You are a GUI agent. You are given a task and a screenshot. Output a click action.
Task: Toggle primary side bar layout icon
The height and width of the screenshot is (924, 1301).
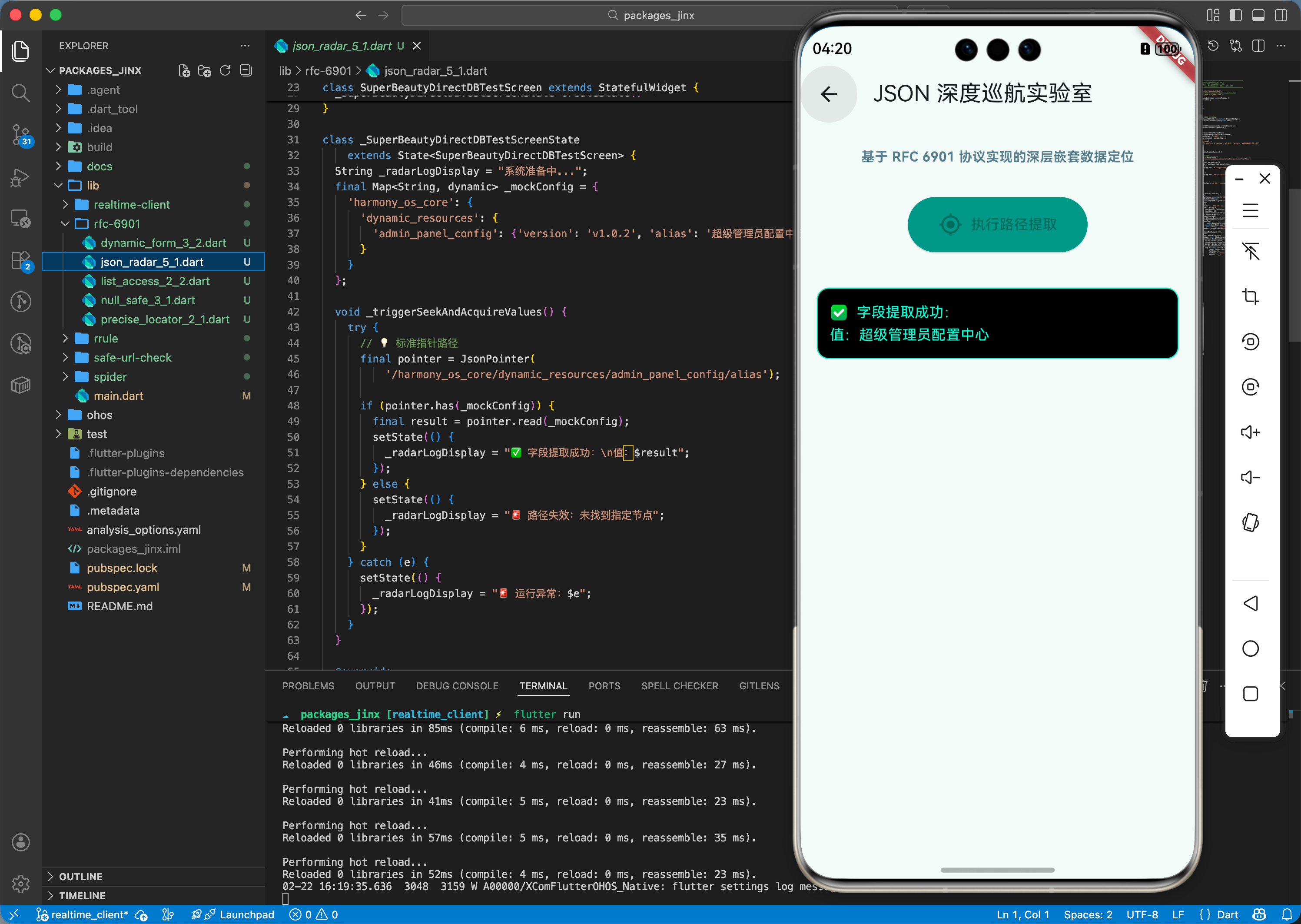click(1235, 15)
